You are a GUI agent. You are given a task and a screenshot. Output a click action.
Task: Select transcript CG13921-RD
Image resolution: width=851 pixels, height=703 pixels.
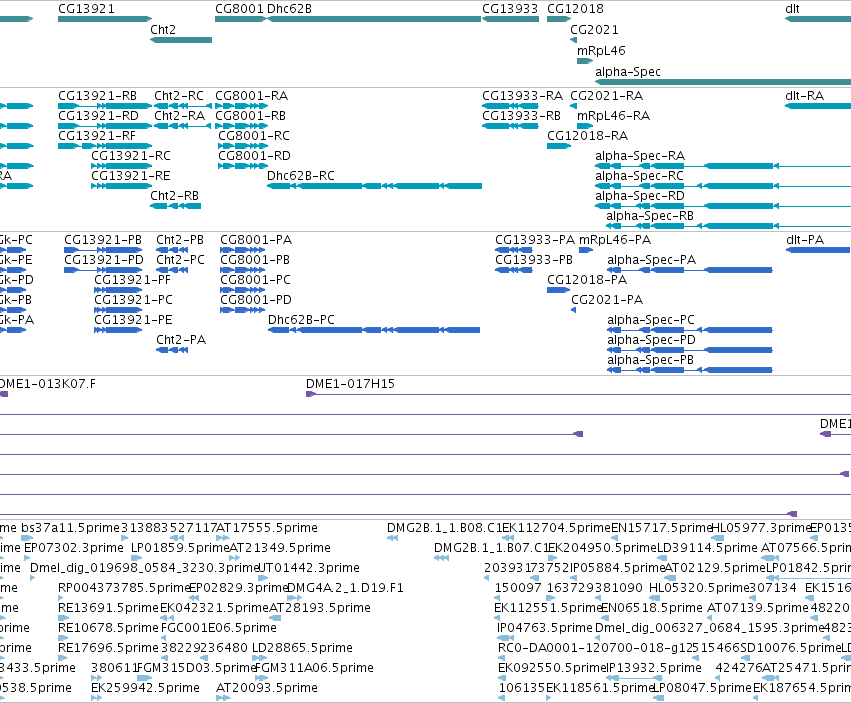[98, 116]
